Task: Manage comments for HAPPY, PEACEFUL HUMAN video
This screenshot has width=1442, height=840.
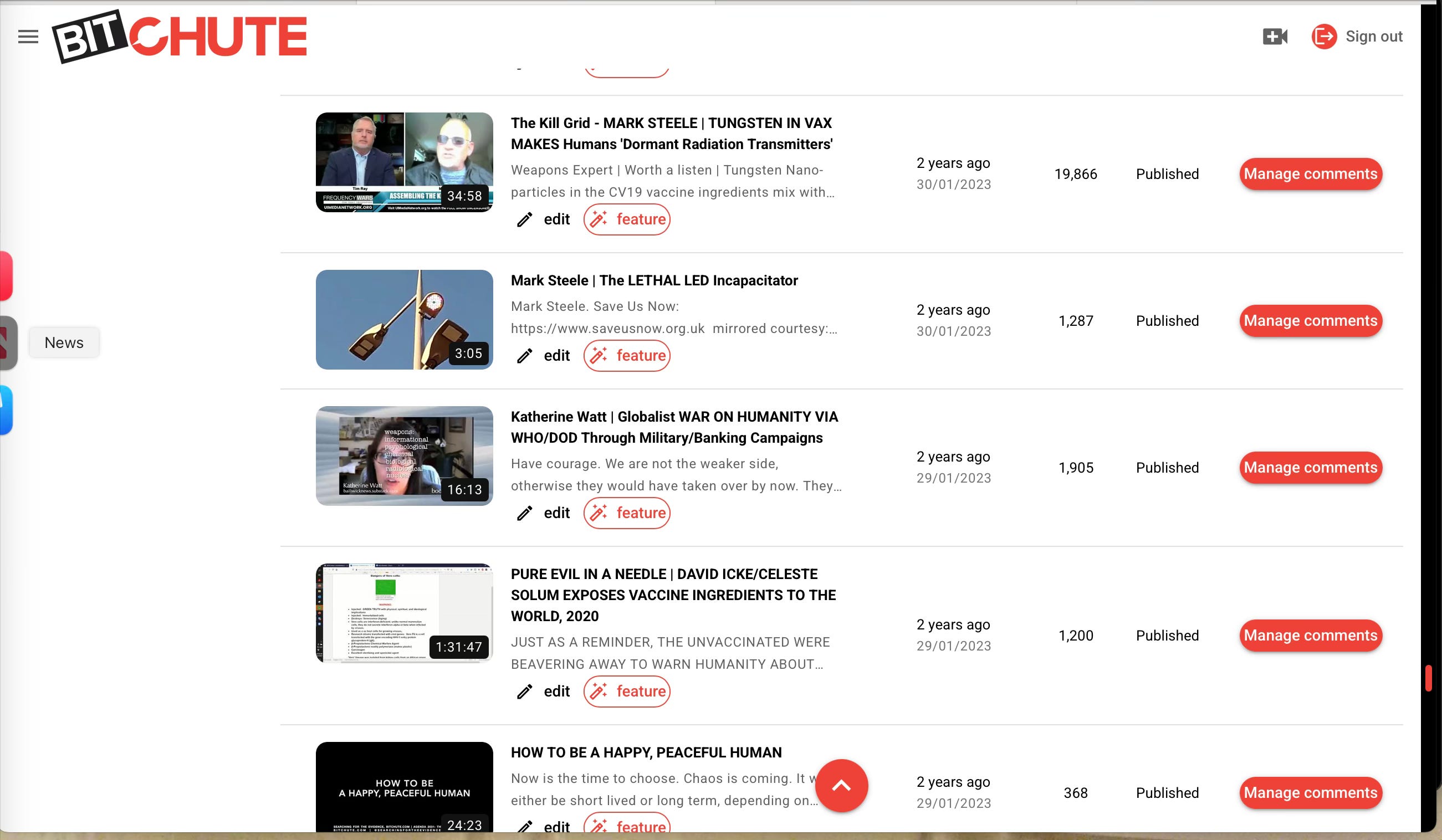Action: (1311, 793)
